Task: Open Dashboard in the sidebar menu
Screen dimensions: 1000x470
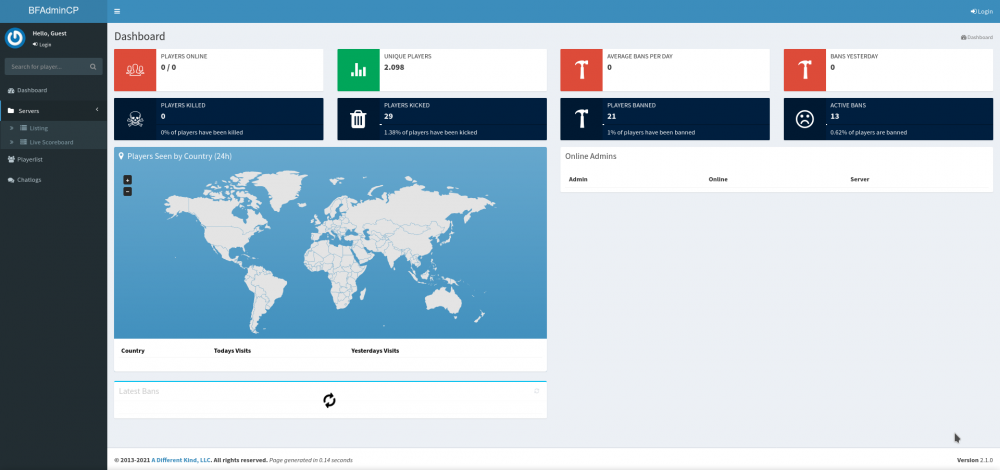Action: click(32, 90)
